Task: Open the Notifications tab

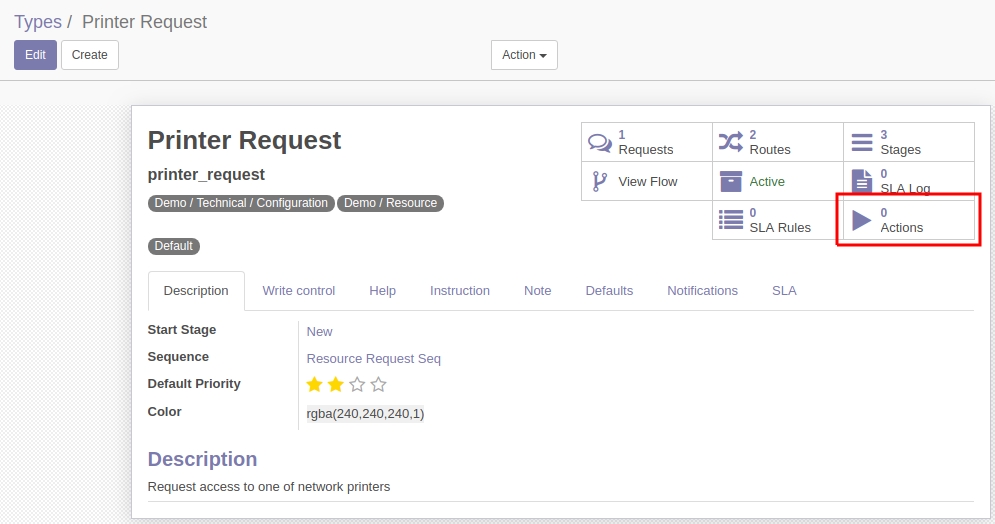Action: [702, 291]
